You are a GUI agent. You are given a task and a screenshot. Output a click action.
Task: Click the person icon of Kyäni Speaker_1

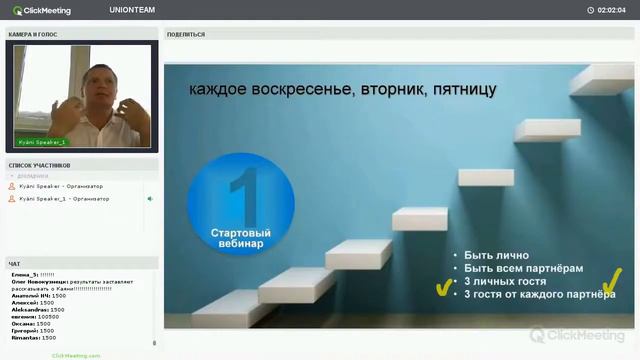click(x=12, y=199)
